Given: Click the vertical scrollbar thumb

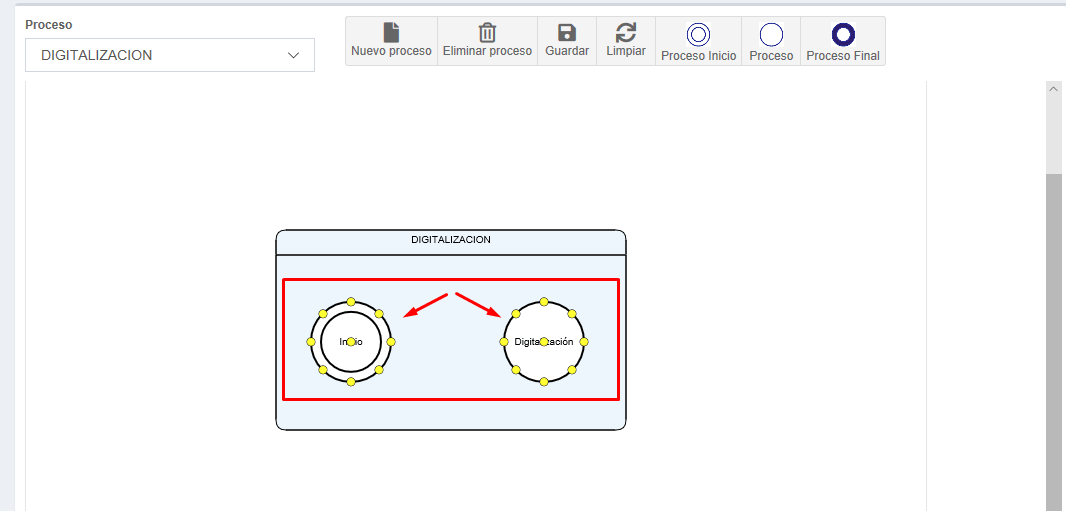Looking at the screenshot, I should (1053, 340).
